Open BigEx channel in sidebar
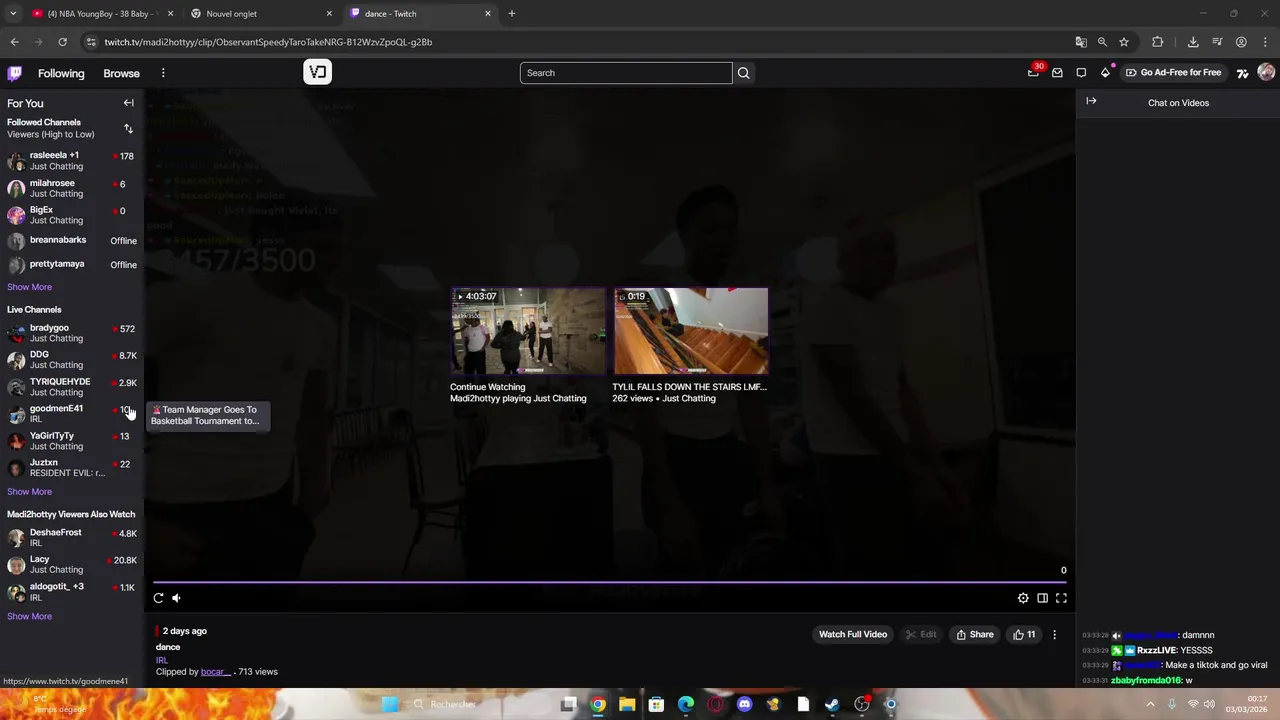 [x=72, y=215]
